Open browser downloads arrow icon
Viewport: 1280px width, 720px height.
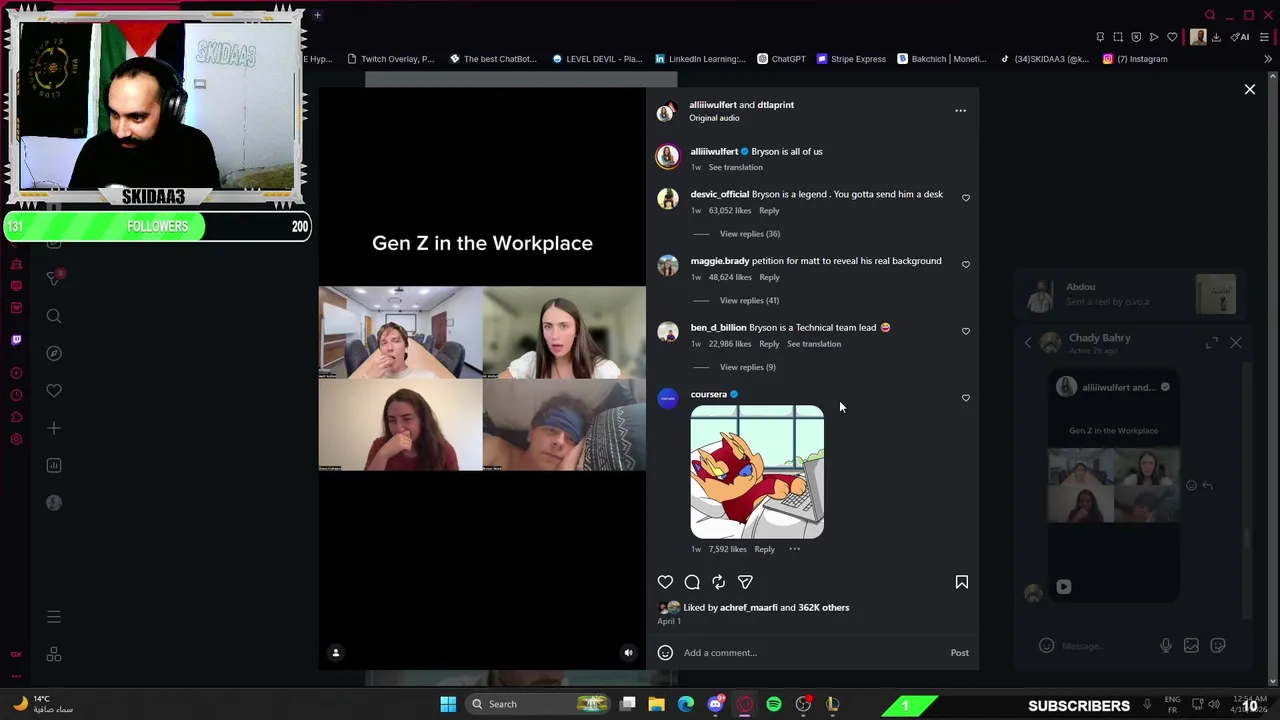coord(1216,37)
